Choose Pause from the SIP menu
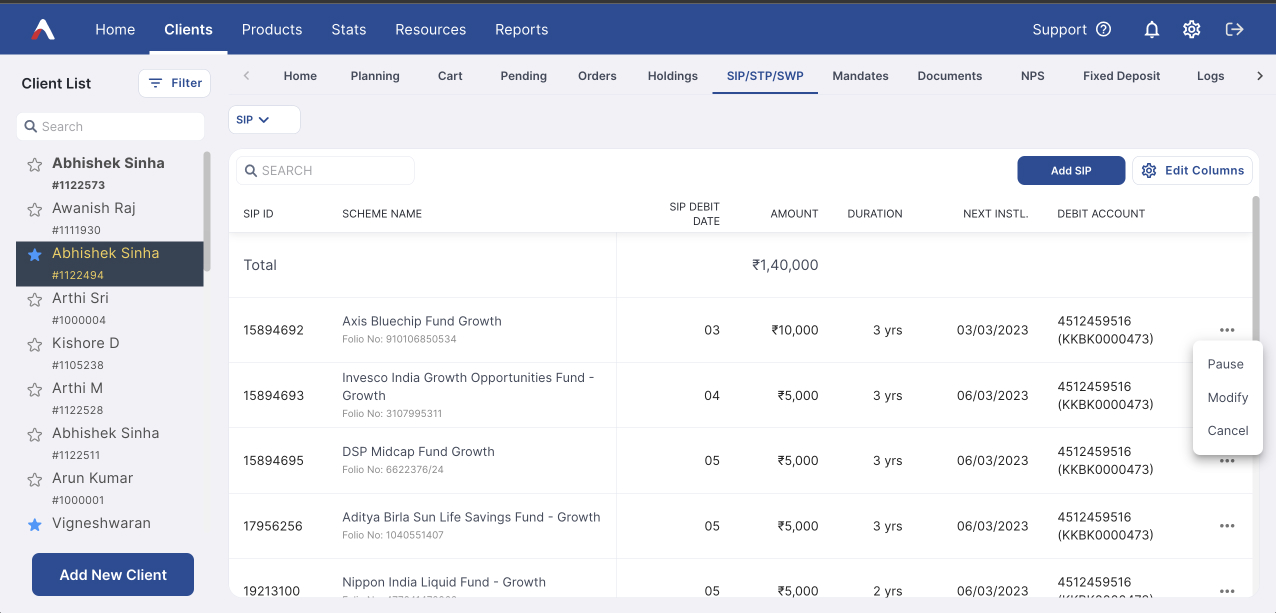The height and width of the screenshot is (613, 1276). point(1226,364)
